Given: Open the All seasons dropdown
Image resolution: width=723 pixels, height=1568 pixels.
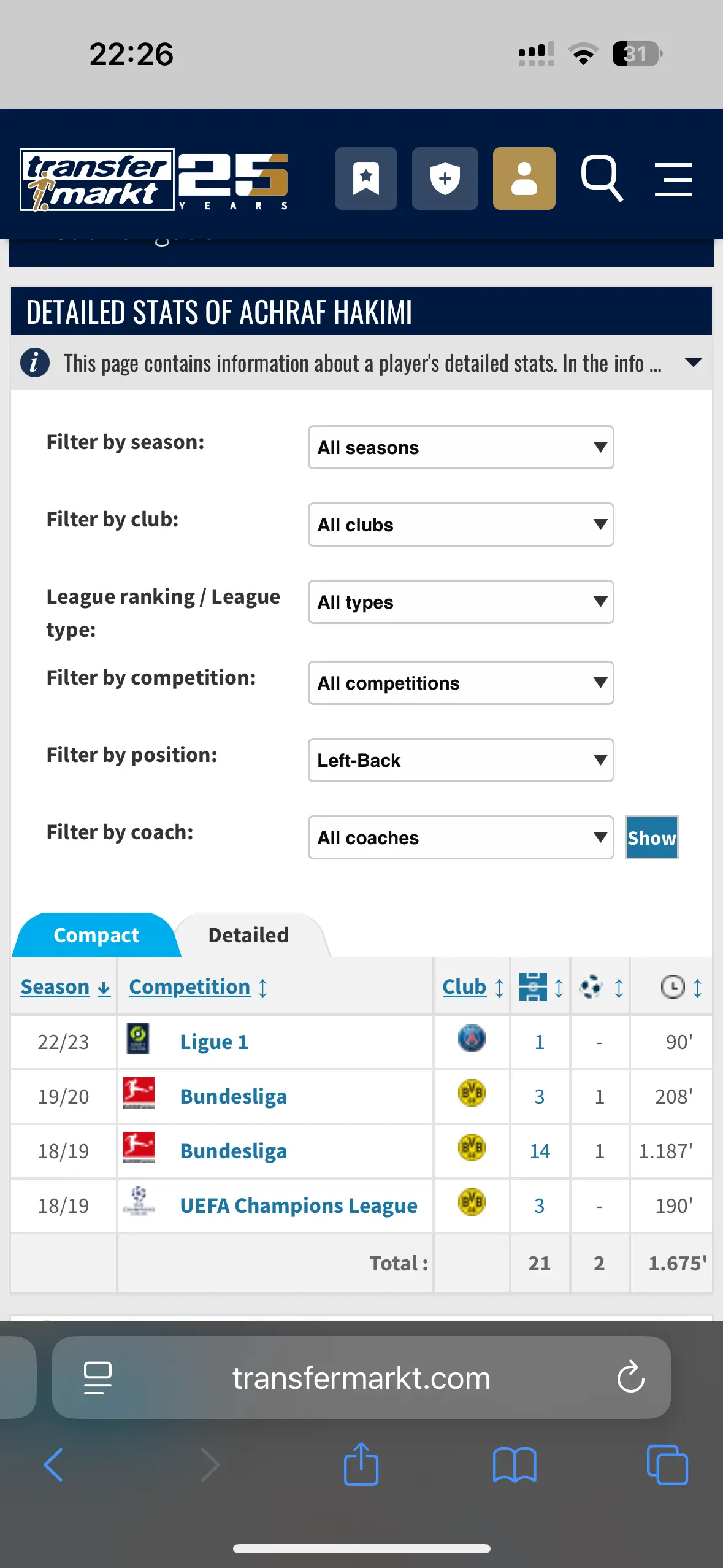Looking at the screenshot, I should click(x=461, y=447).
